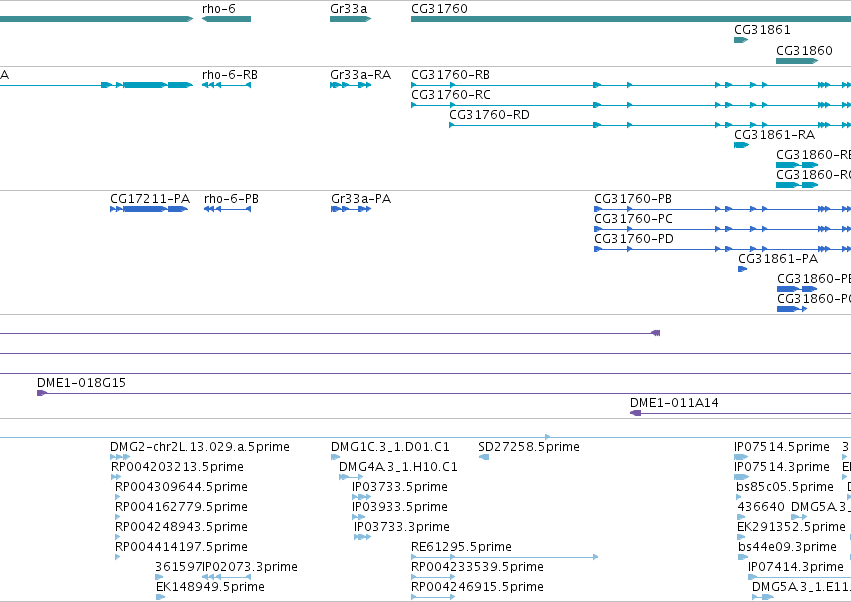Select the long teal CG31760 gene bar
Viewport: 851px width, 602px height.
click(x=631, y=20)
